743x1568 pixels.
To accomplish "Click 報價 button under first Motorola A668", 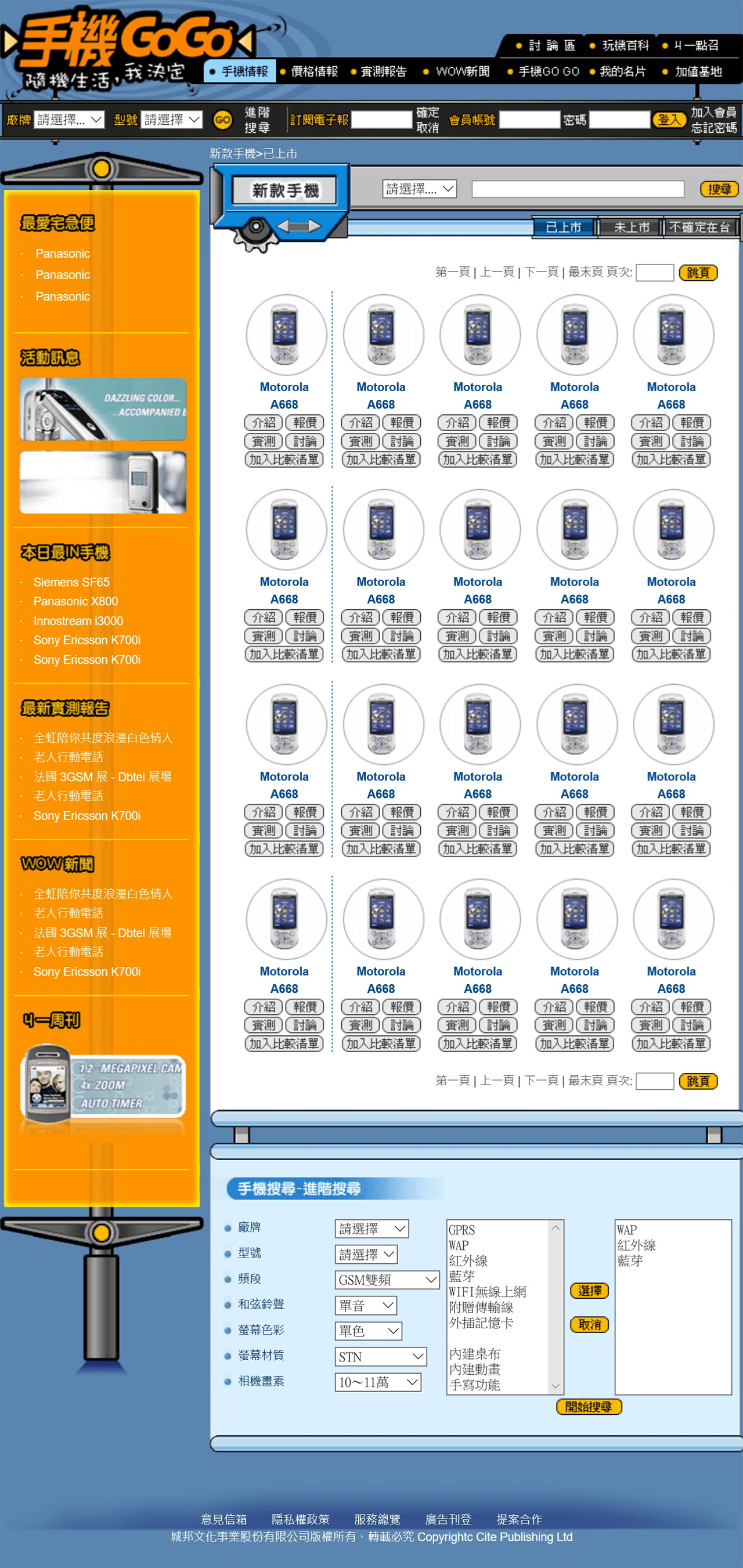I will [305, 422].
